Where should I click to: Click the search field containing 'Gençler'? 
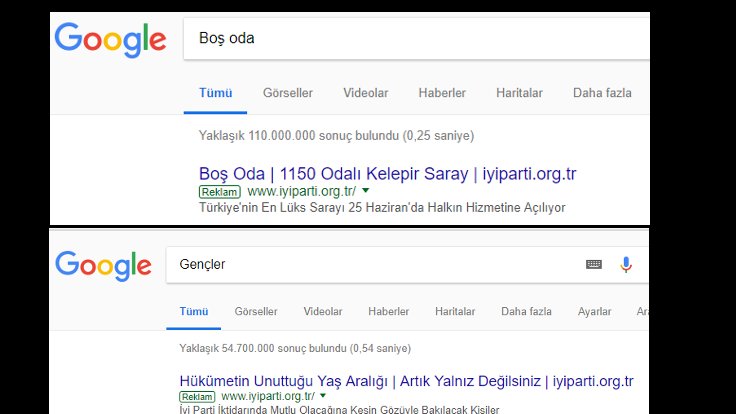pos(407,265)
